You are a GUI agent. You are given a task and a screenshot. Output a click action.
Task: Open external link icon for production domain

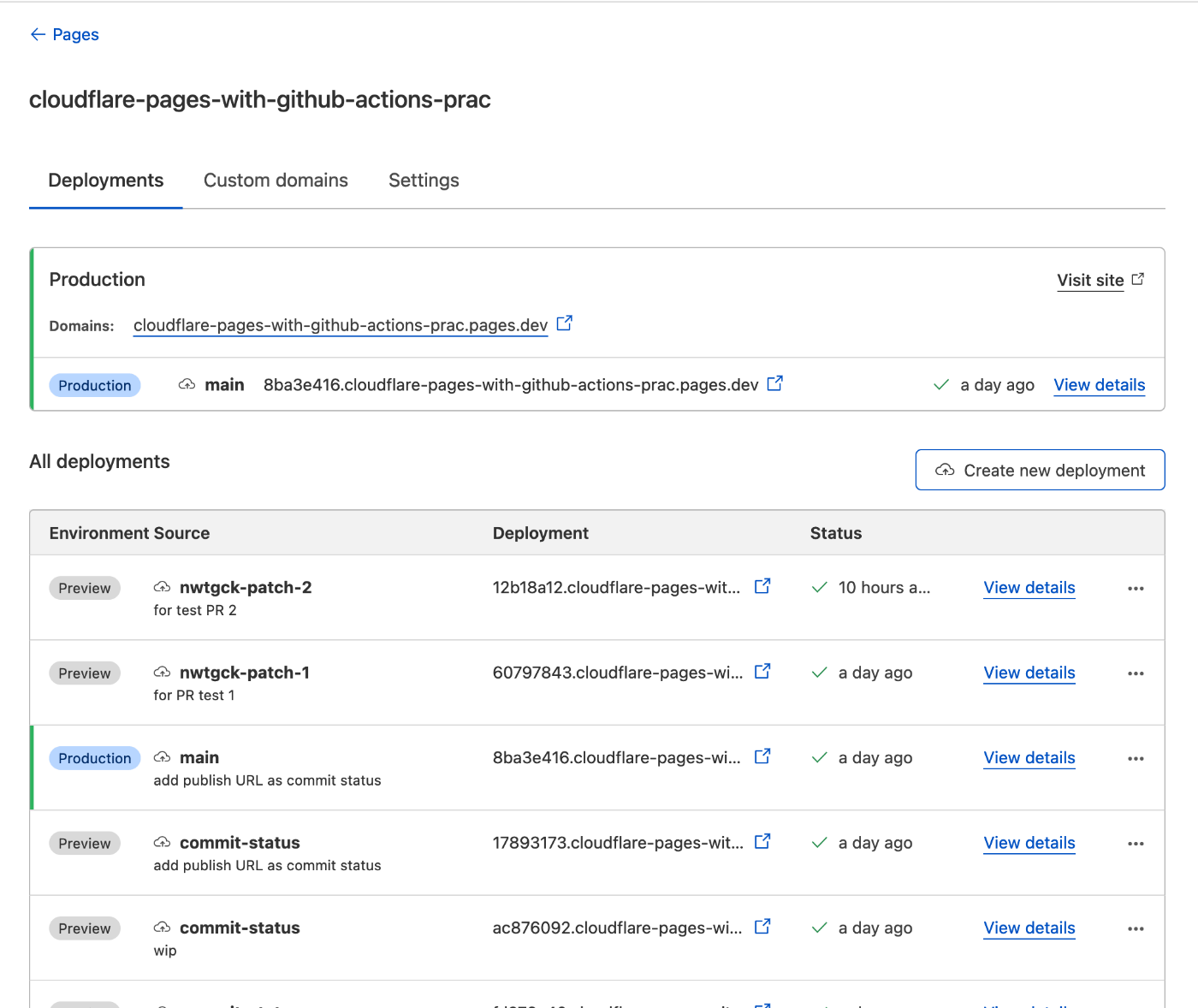click(x=565, y=323)
